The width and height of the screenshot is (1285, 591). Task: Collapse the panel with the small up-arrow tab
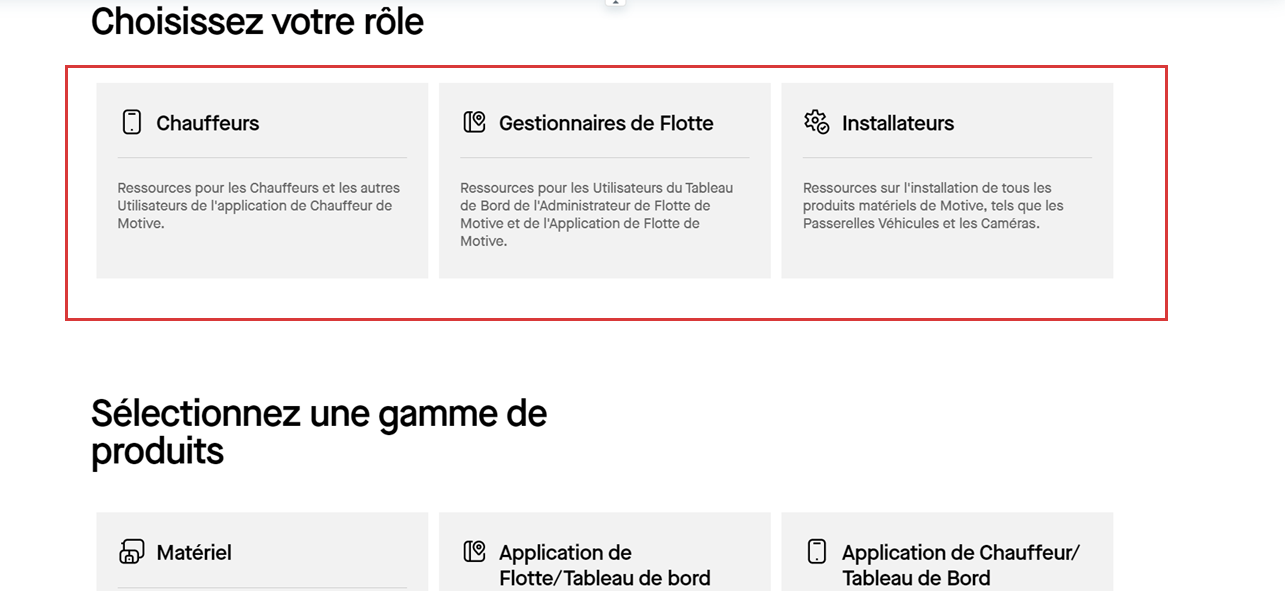pos(616,3)
